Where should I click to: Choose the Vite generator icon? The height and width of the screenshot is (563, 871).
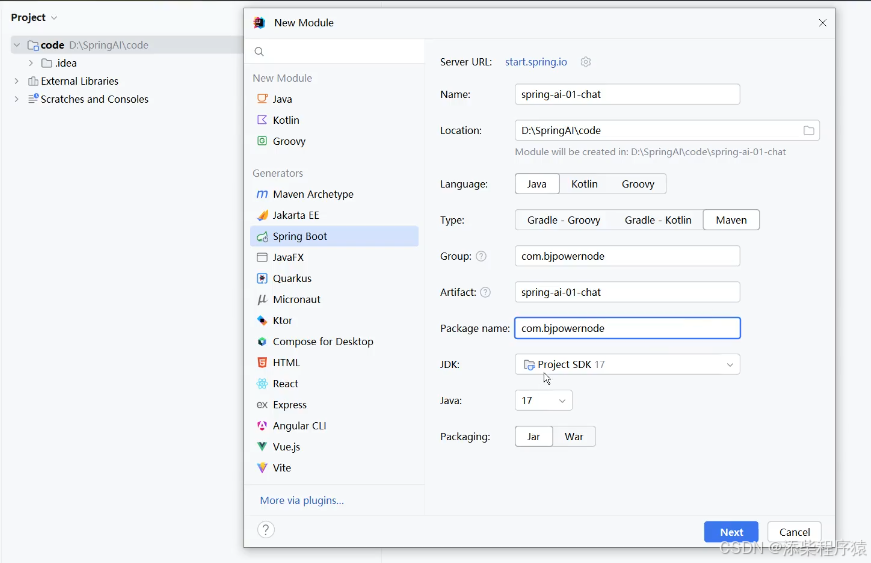pyautogui.click(x=262, y=468)
